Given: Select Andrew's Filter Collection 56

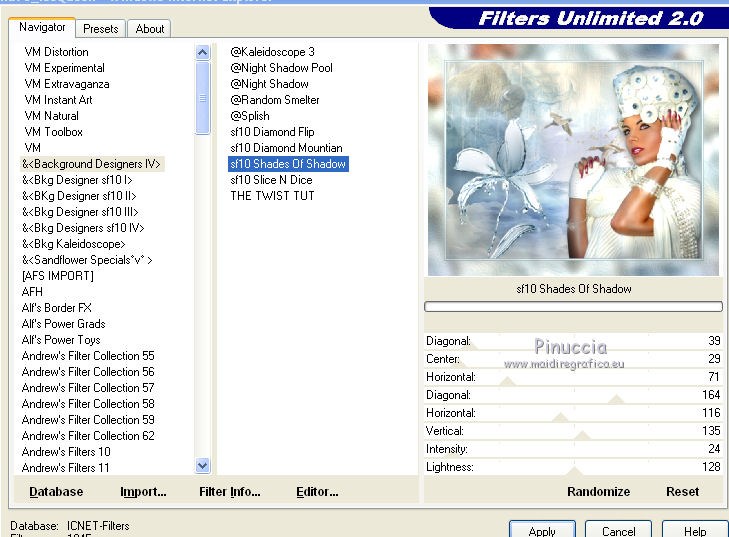Looking at the screenshot, I should coord(88,372).
